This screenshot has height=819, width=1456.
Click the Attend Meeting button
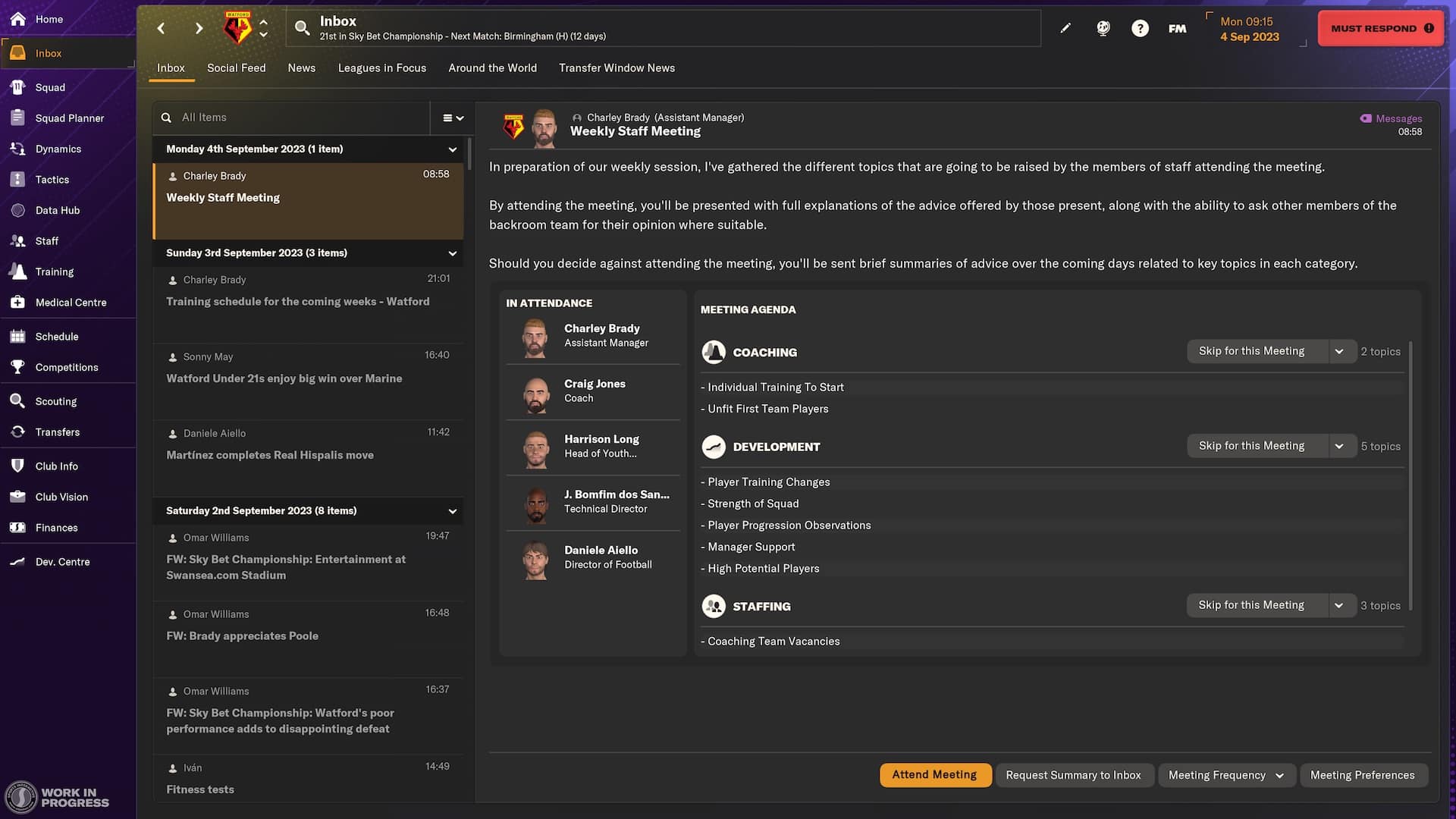pyautogui.click(x=934, y=775)
